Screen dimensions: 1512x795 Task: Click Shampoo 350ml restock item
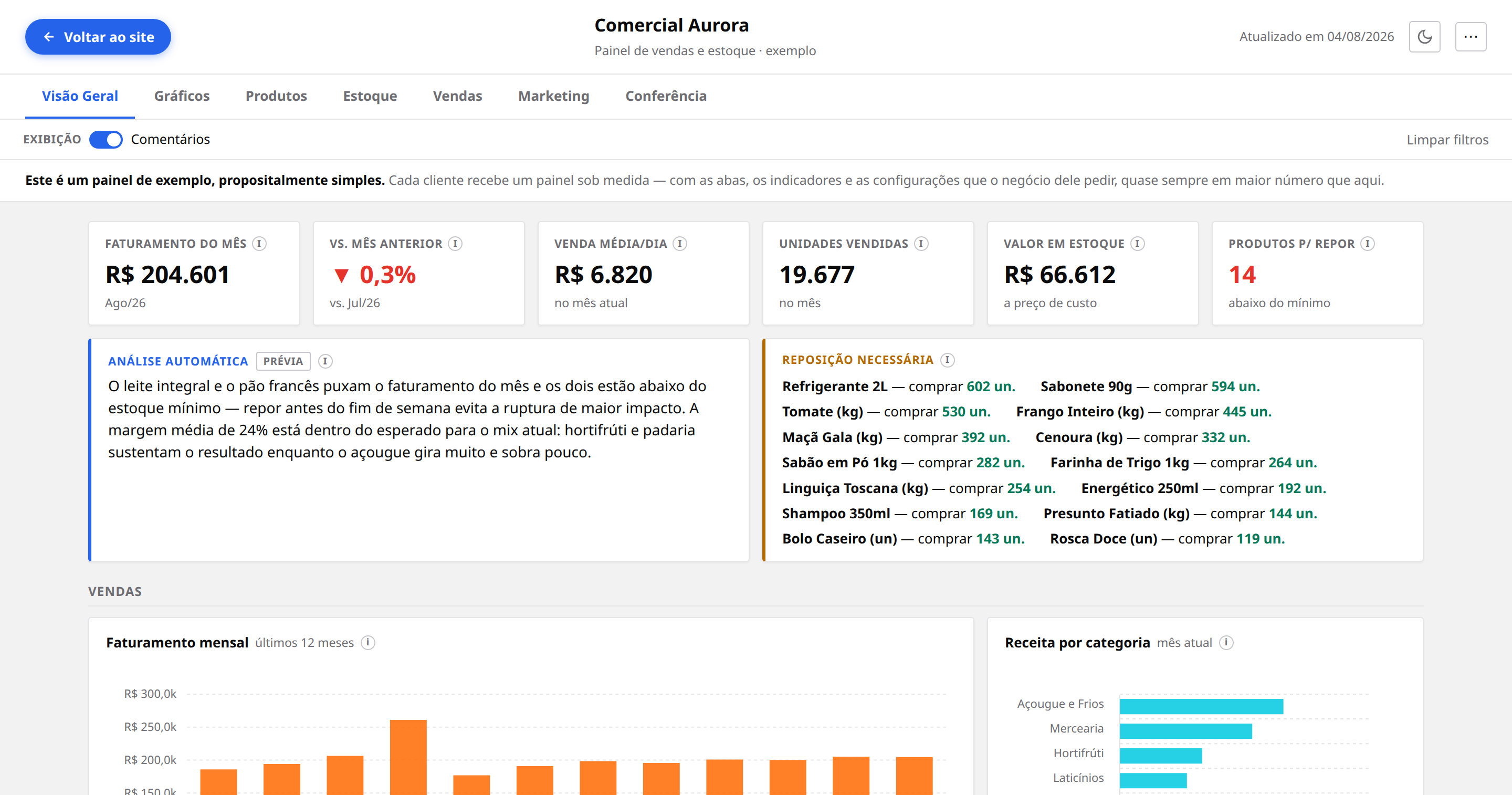[x=900, y=514]
